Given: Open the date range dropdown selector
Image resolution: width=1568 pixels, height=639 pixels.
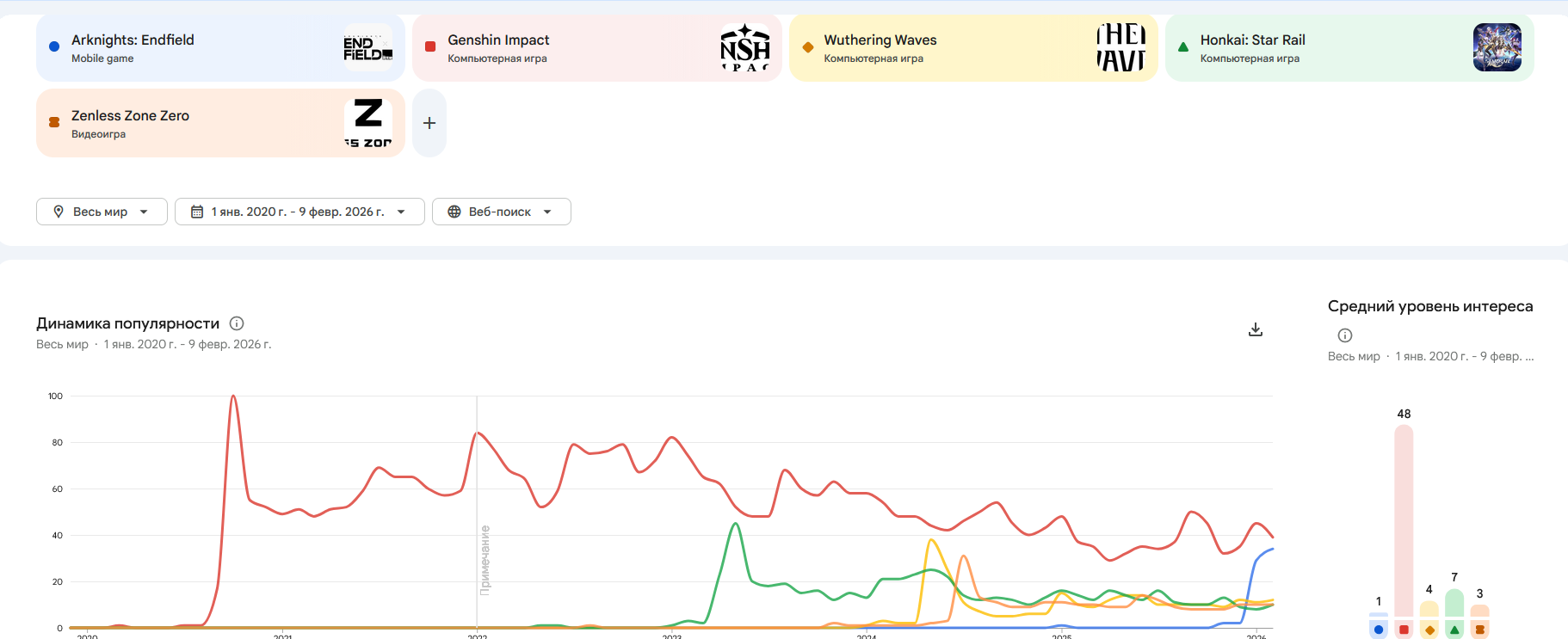Looking at the screenshot, I should [x=299, y=212].
